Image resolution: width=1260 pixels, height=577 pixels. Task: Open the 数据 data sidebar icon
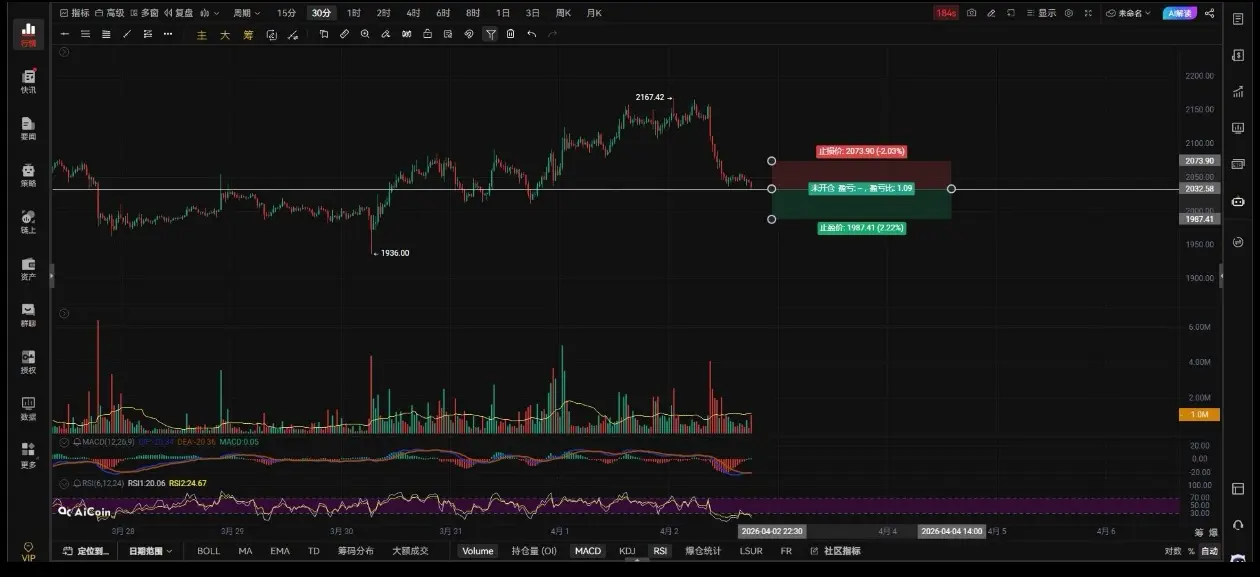coord(28,409)
